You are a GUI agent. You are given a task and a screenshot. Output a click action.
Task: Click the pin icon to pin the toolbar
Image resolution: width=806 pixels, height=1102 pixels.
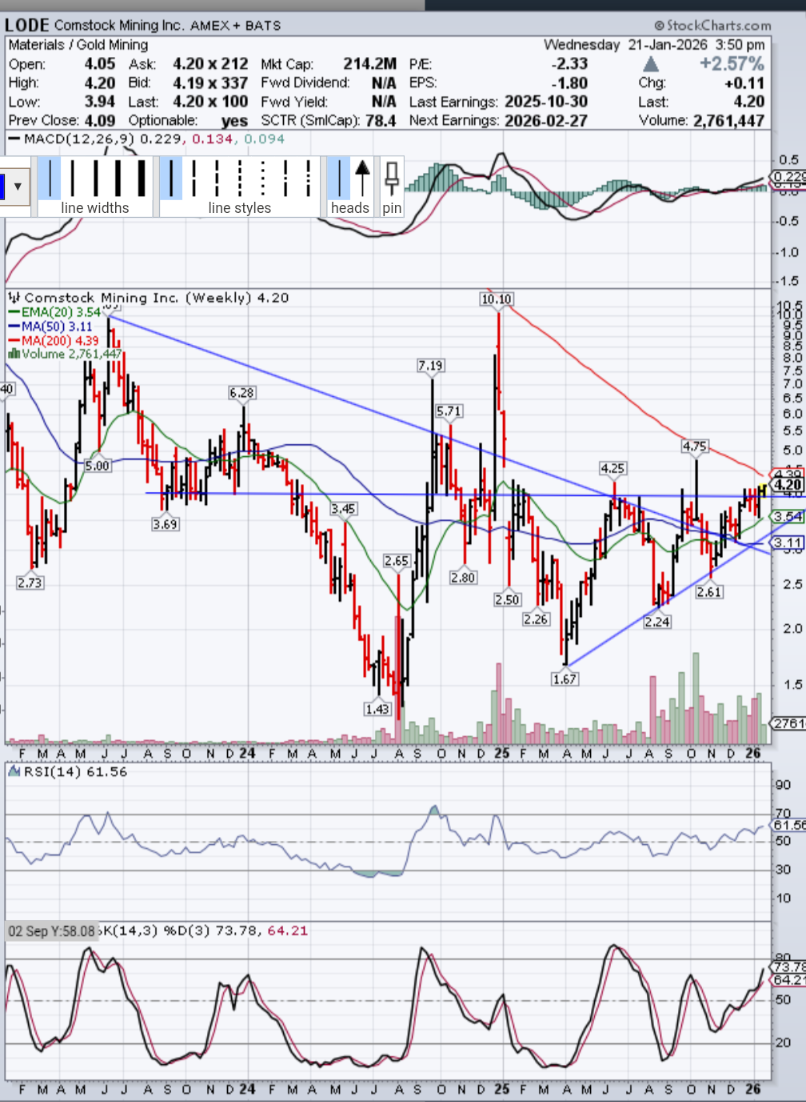pos(392,178)
